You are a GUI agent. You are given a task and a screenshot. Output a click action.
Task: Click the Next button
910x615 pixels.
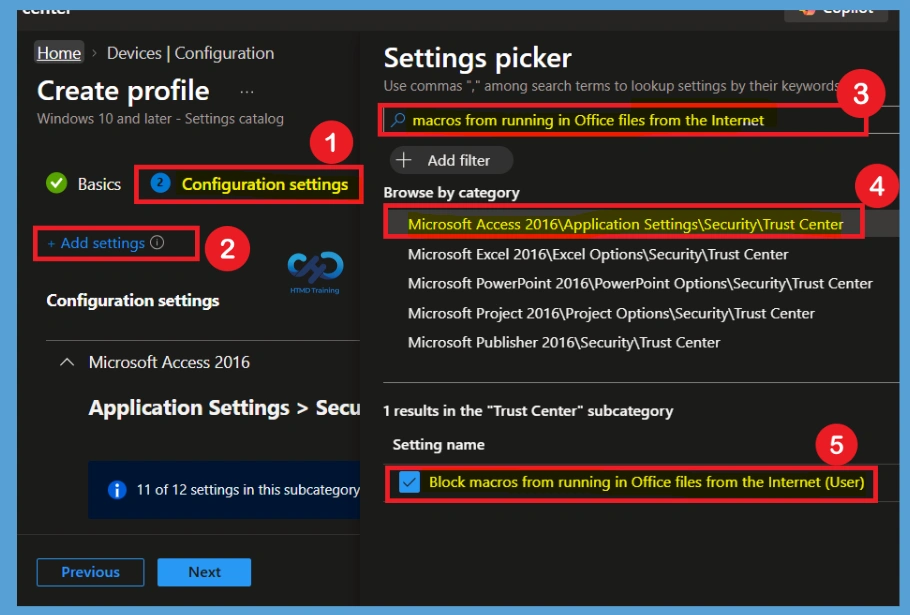point(204,572)
